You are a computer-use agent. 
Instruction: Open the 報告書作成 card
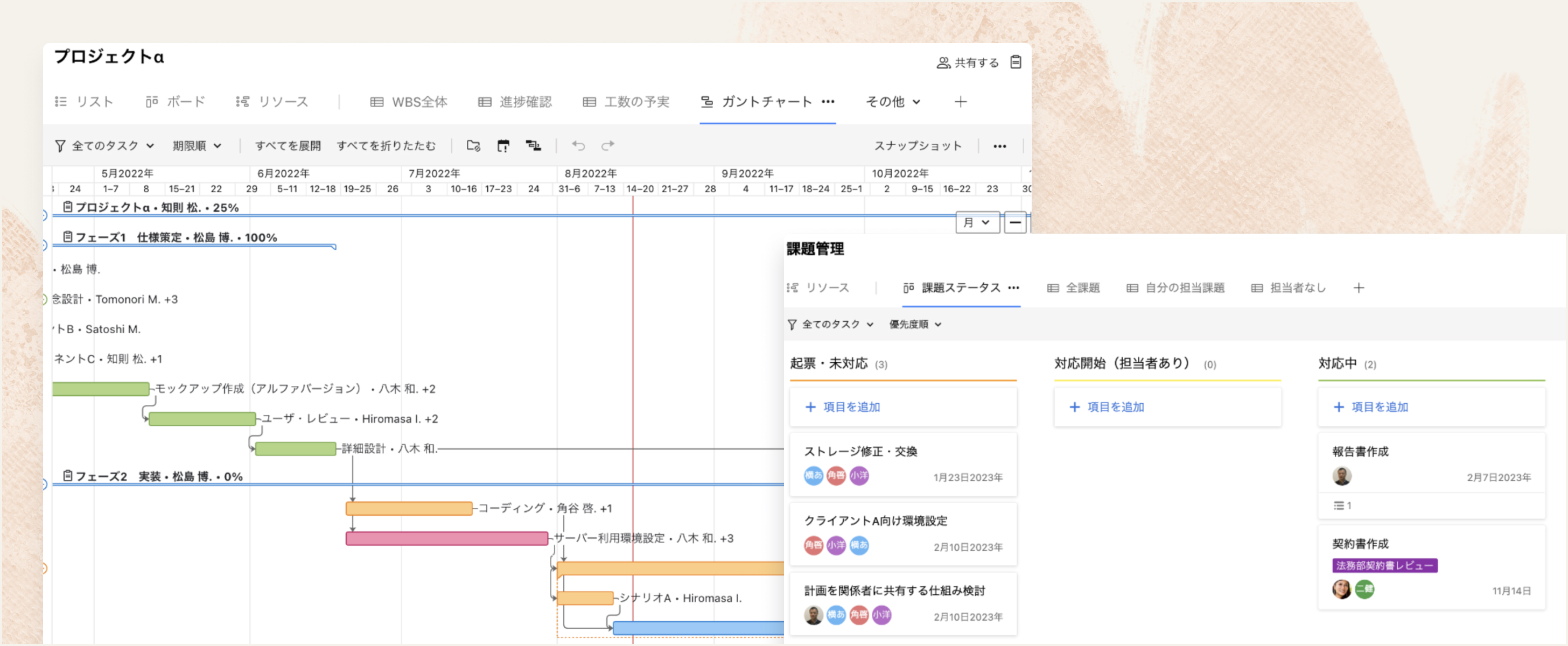tap(1432, 476)
